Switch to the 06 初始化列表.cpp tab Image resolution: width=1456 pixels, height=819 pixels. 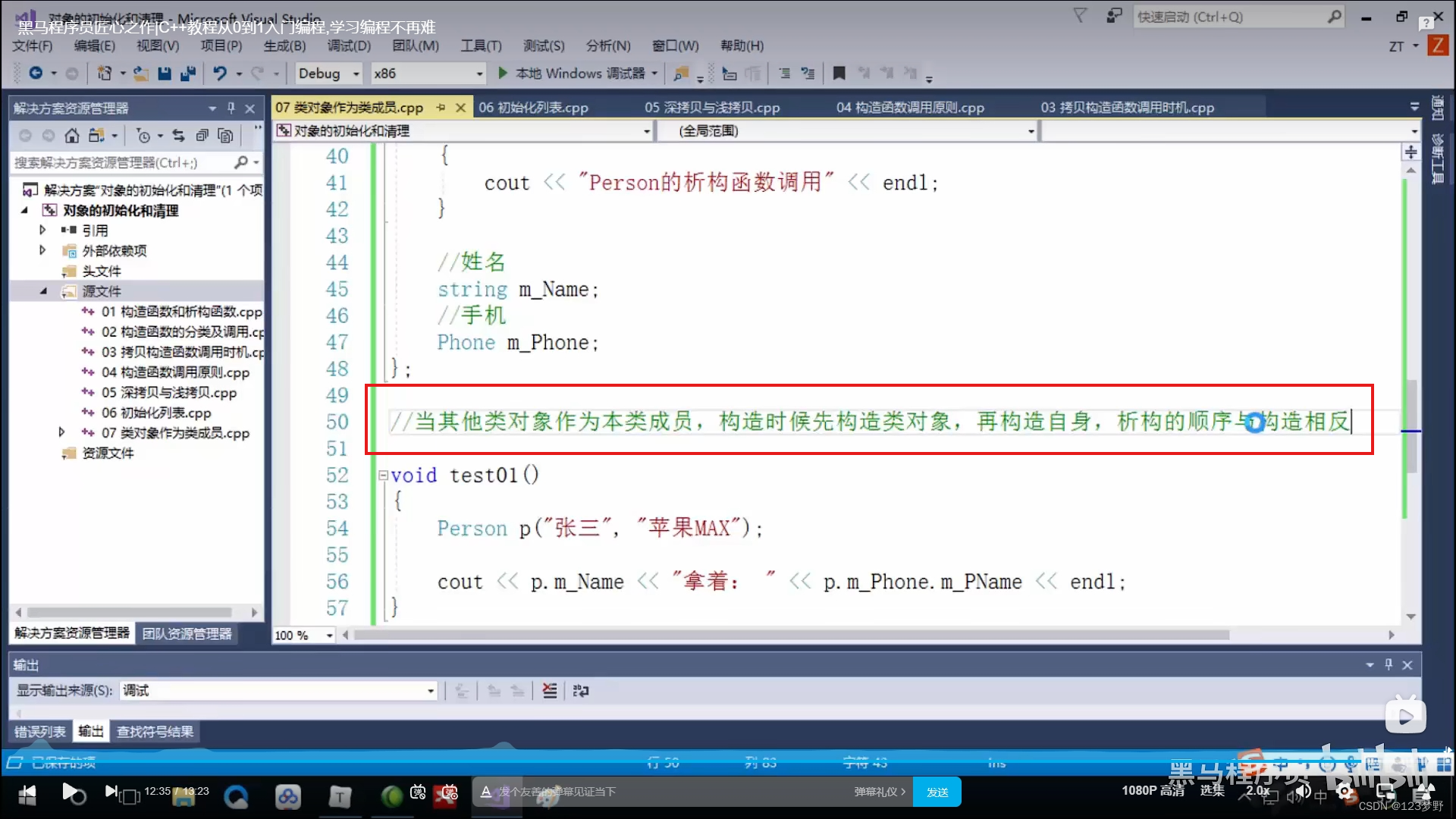coord(533,108)
